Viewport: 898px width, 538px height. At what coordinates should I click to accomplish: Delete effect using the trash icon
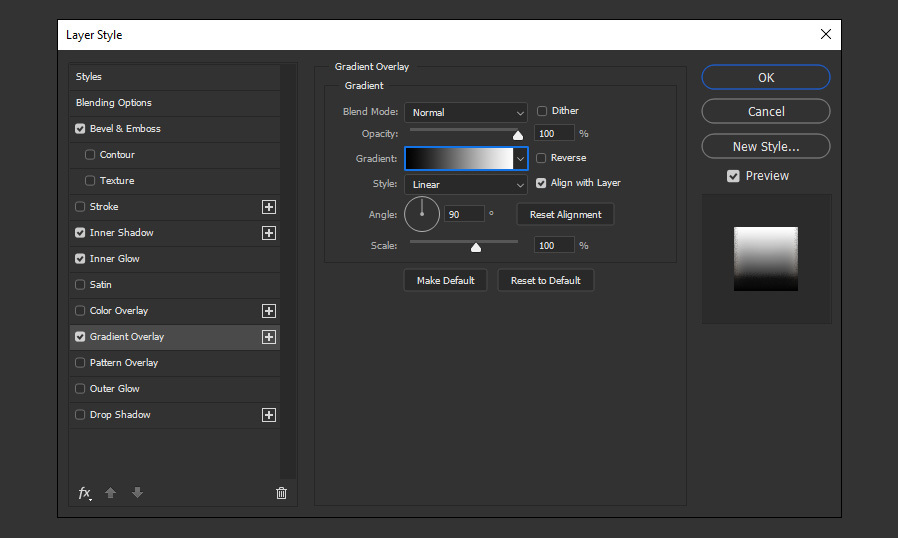click(281, 493)
